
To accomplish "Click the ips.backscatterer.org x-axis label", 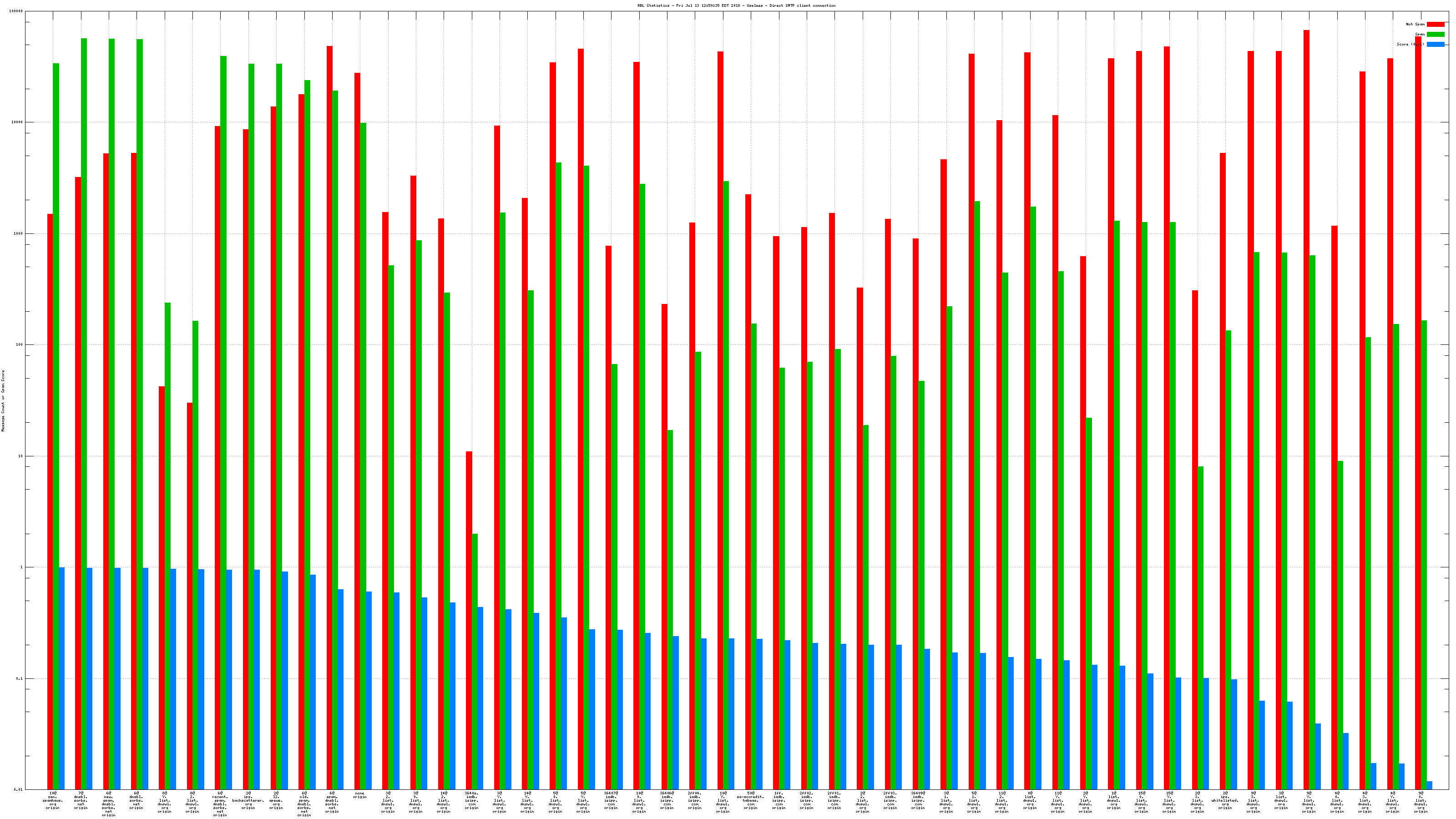I will click(x=248, y=801).
